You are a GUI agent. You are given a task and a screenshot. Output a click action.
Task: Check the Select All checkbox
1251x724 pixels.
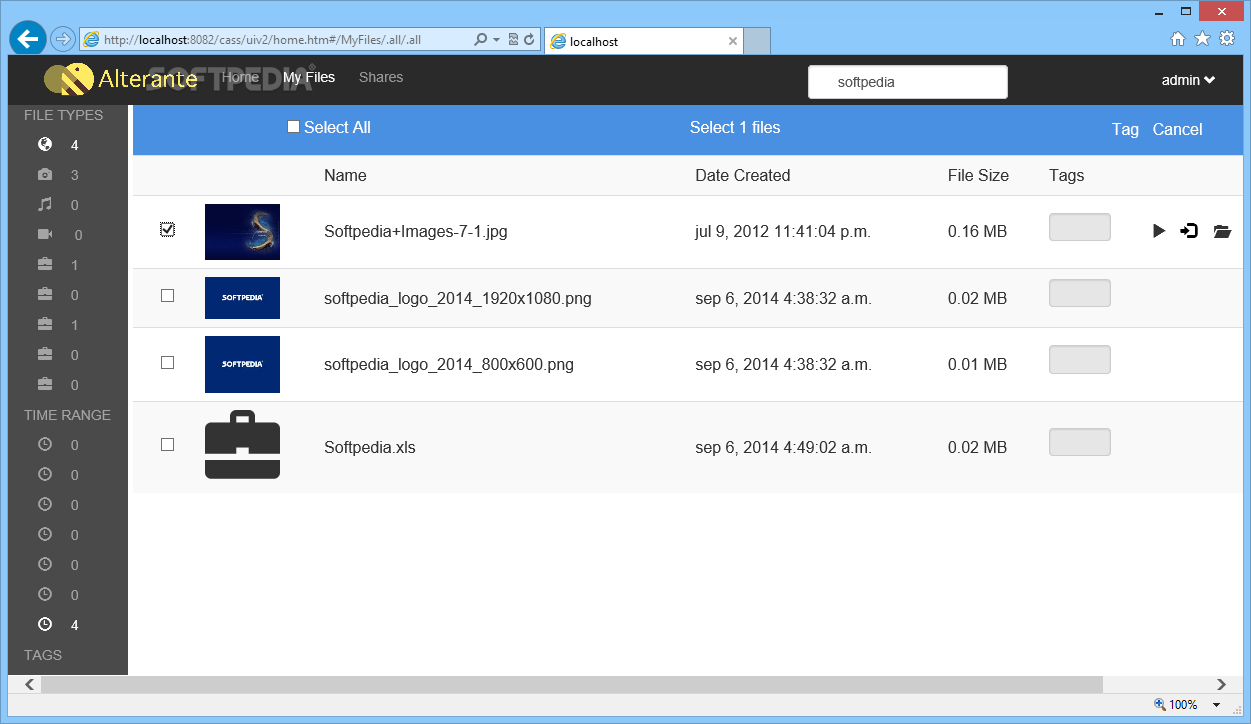[293, 127]
